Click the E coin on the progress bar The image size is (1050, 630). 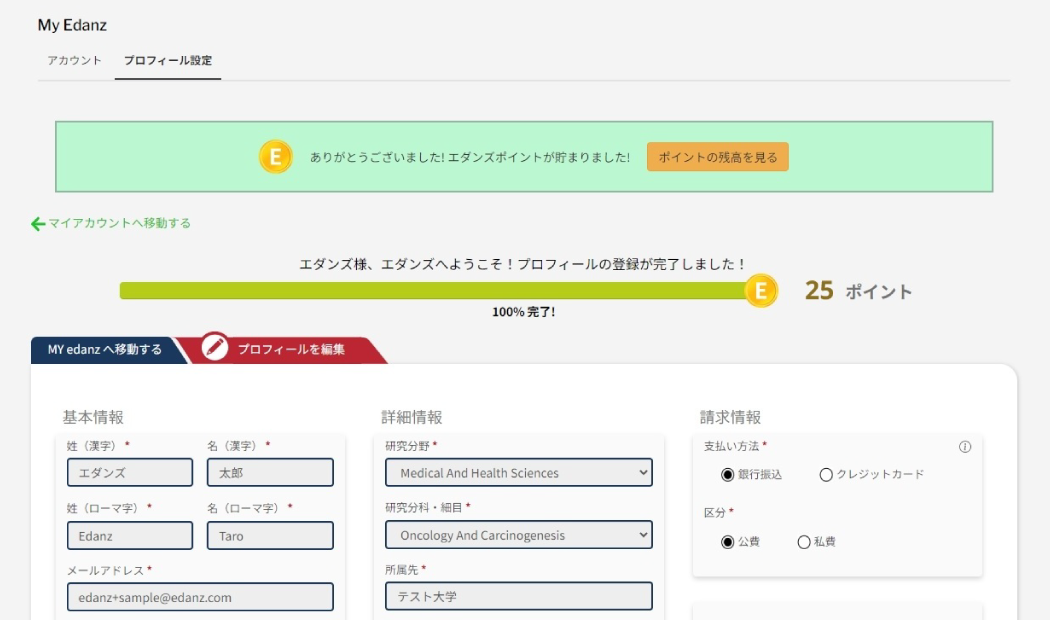[x=761, y=291]
